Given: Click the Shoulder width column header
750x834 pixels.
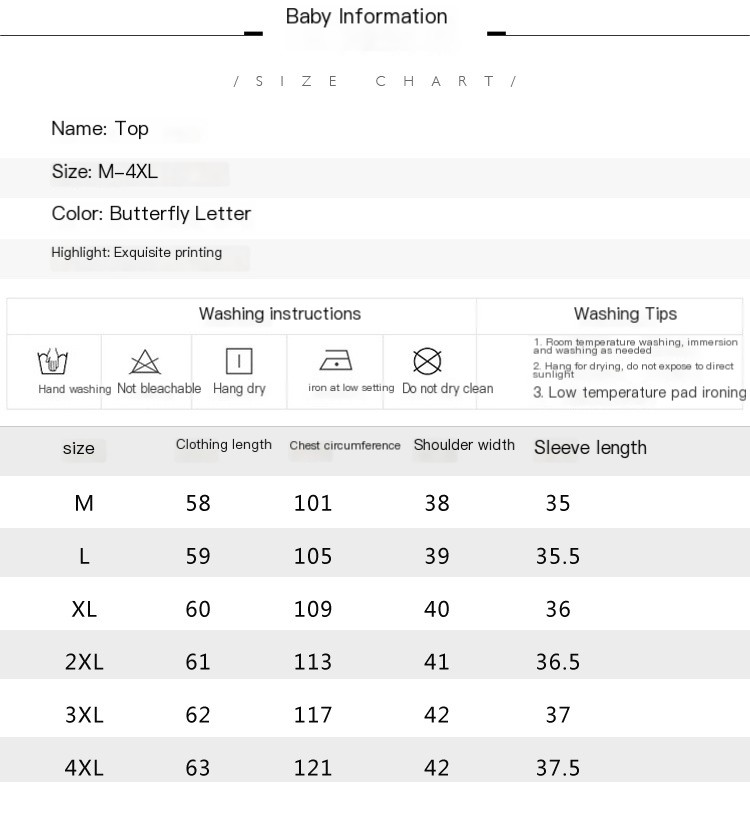Looking at the screenshot, I should coord(464,445).
